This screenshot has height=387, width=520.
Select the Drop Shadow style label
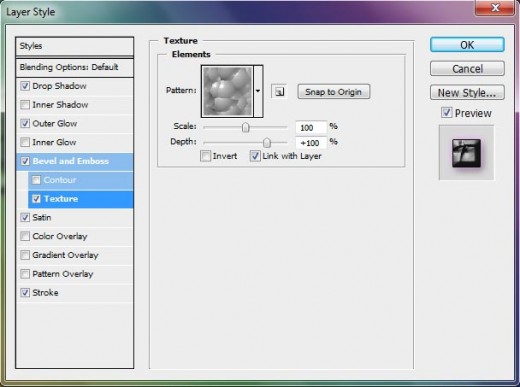point(59,86)
